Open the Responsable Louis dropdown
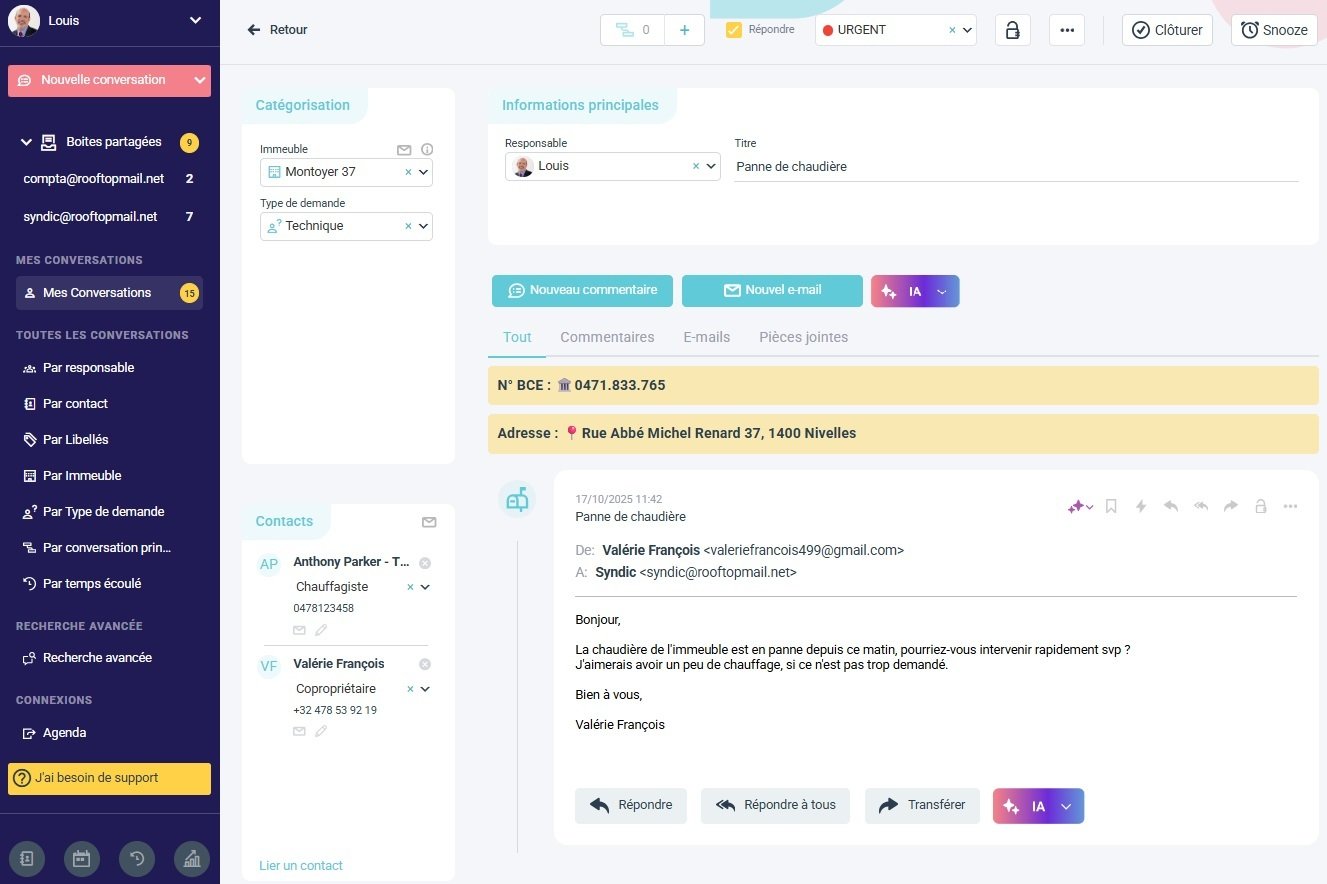The image size is (1327, 884). 711,167
